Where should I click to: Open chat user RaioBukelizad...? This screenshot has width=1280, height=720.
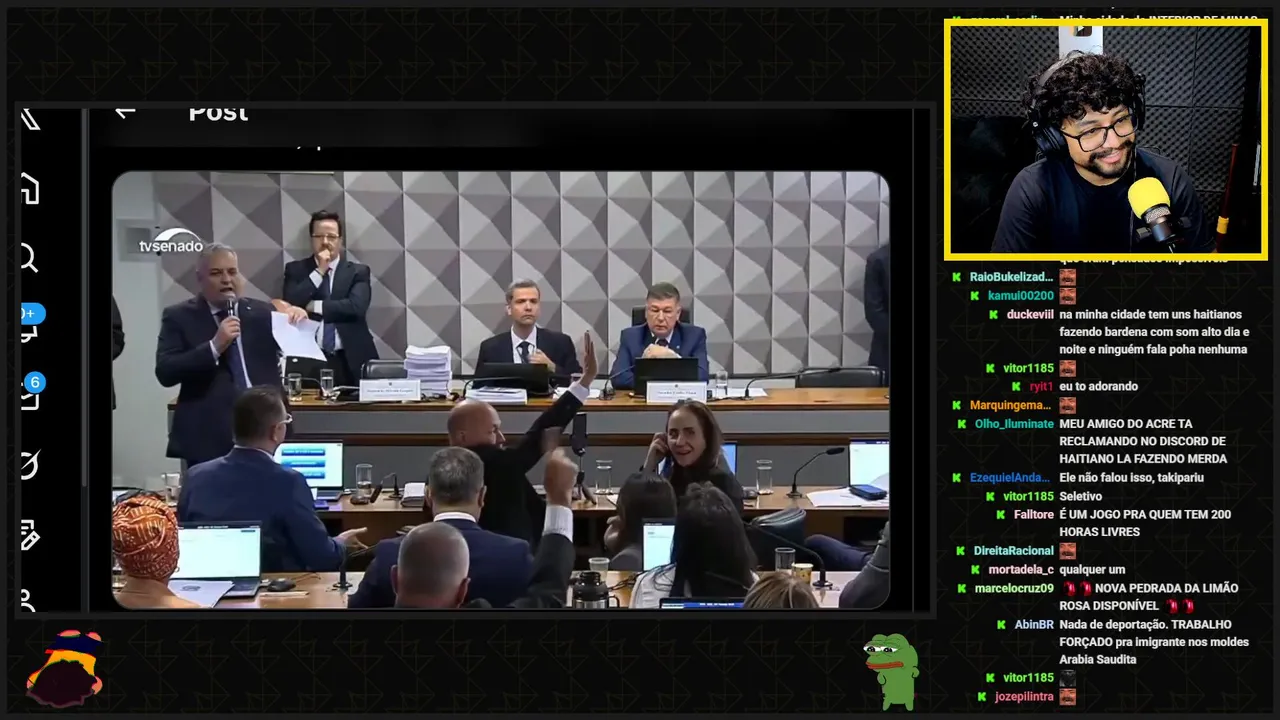point(1011,277)
